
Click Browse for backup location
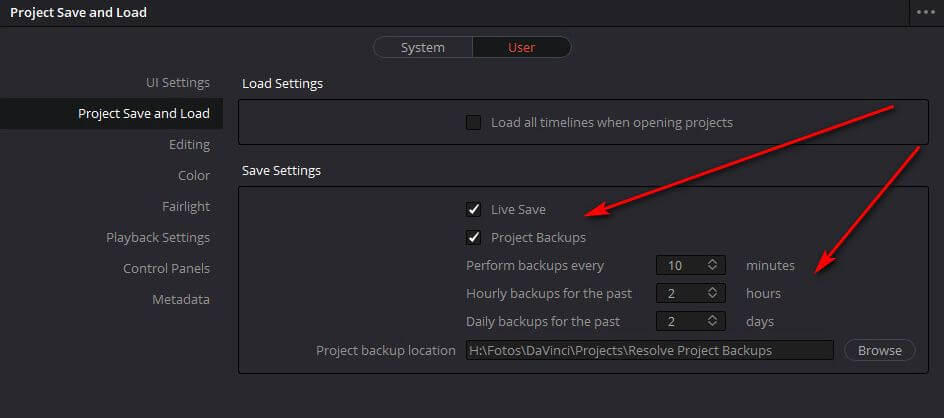coord(880,350)
